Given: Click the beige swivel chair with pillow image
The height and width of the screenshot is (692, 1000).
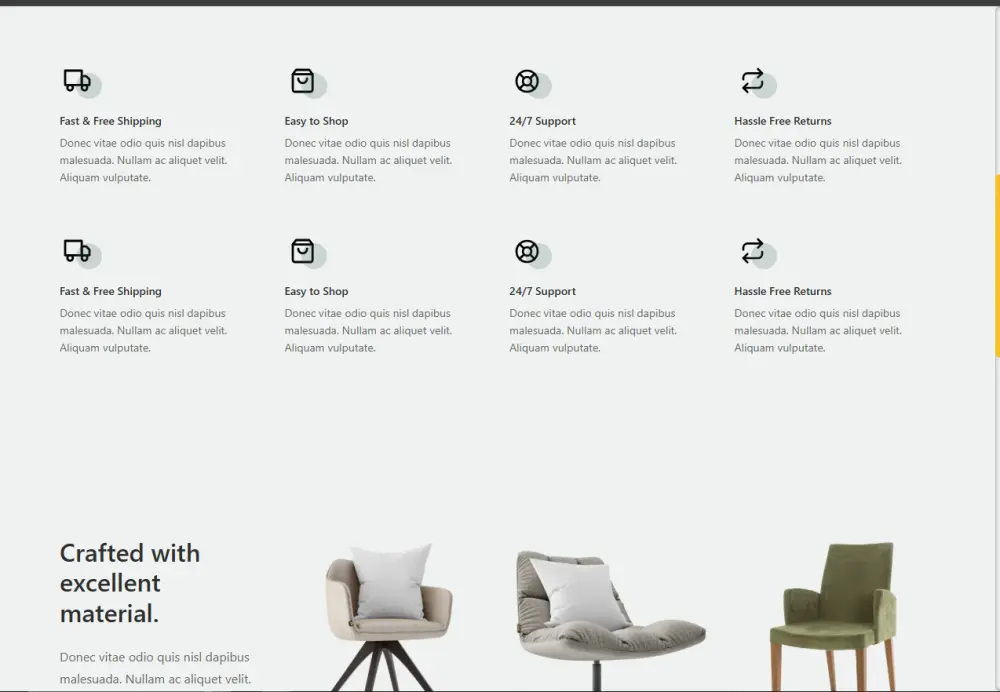Looking at the screenshot, I should pos(388,617).
